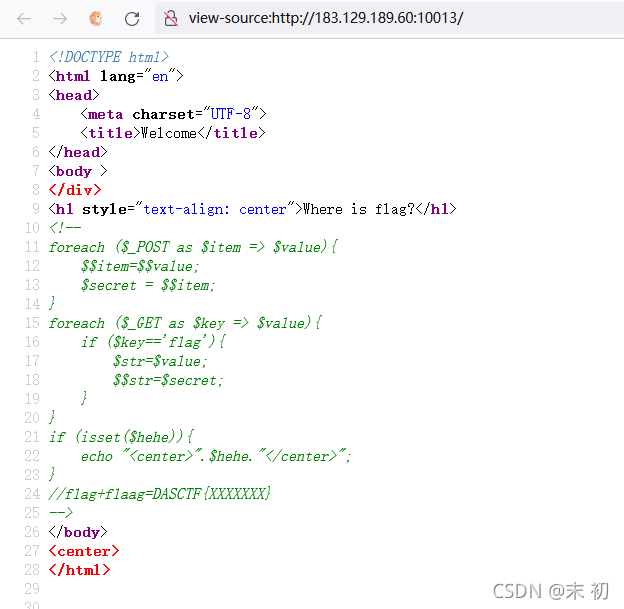The height and width of the screenshot is (609, 624).
Task: Click the '$str=$value;' line
Action: pos(160,361)
